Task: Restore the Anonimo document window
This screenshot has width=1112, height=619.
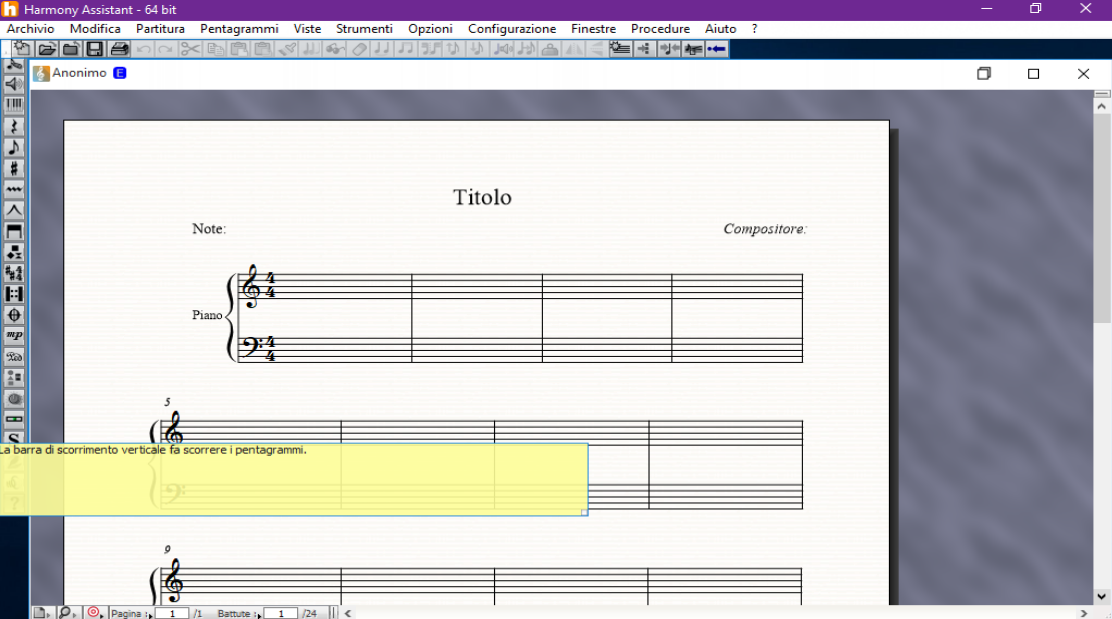Action: click(984, 74)
